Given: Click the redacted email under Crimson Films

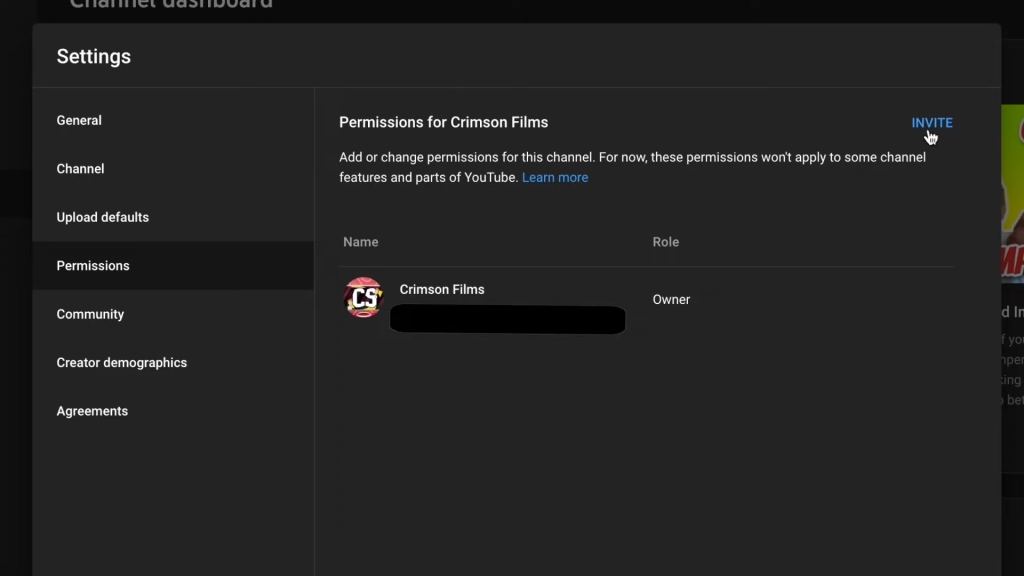Looking at the screenshot, I should 507,320.
